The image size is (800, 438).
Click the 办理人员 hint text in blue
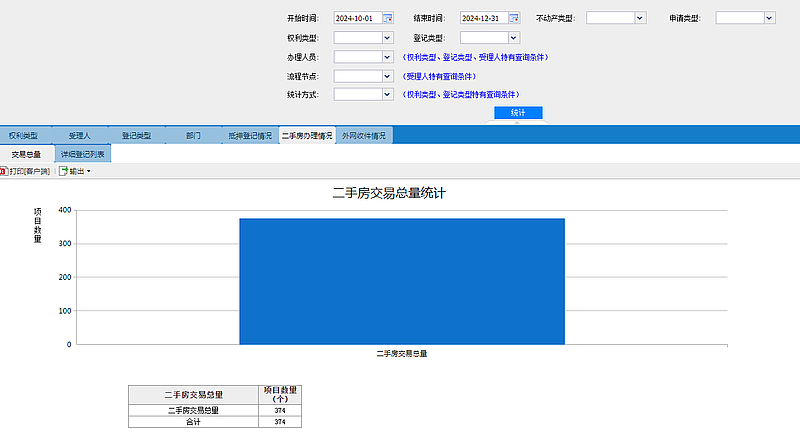pos(476,57)
